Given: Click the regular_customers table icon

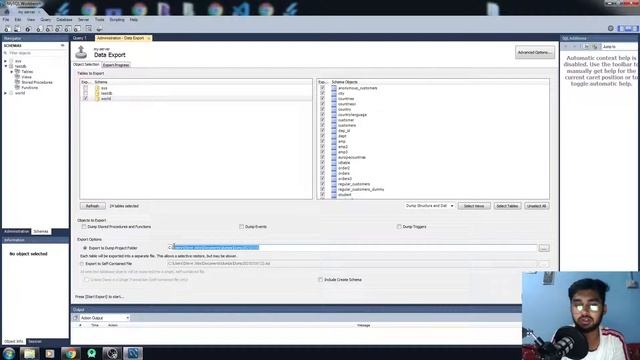Looking at the screenshot, I should [x=334, y=184].
